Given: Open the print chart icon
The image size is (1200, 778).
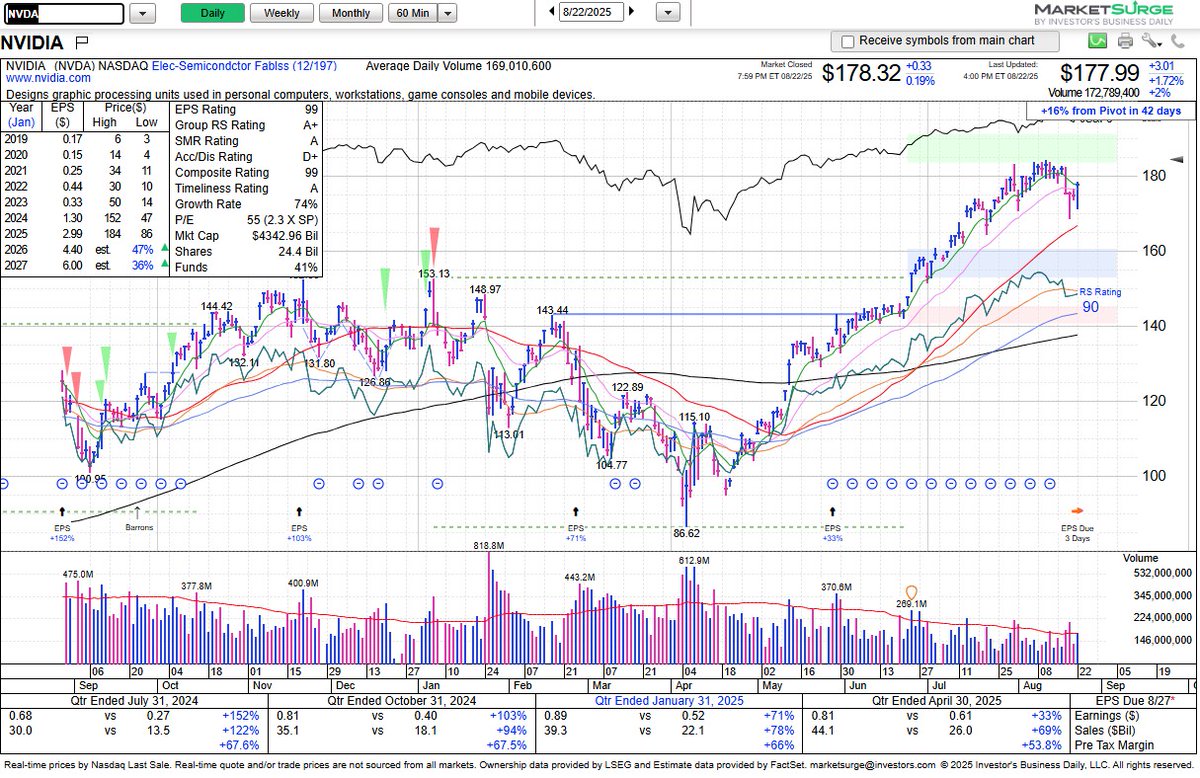Looking at the screenshot, I should [x=1124, y=40].
